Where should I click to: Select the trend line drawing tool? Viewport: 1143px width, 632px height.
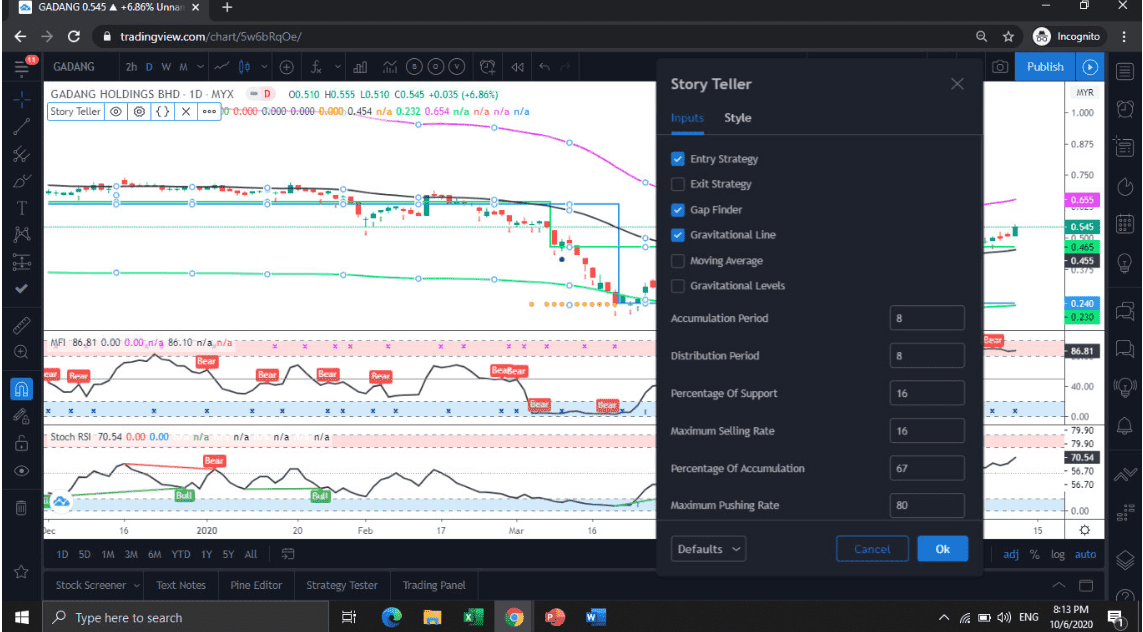click(22, 126)
